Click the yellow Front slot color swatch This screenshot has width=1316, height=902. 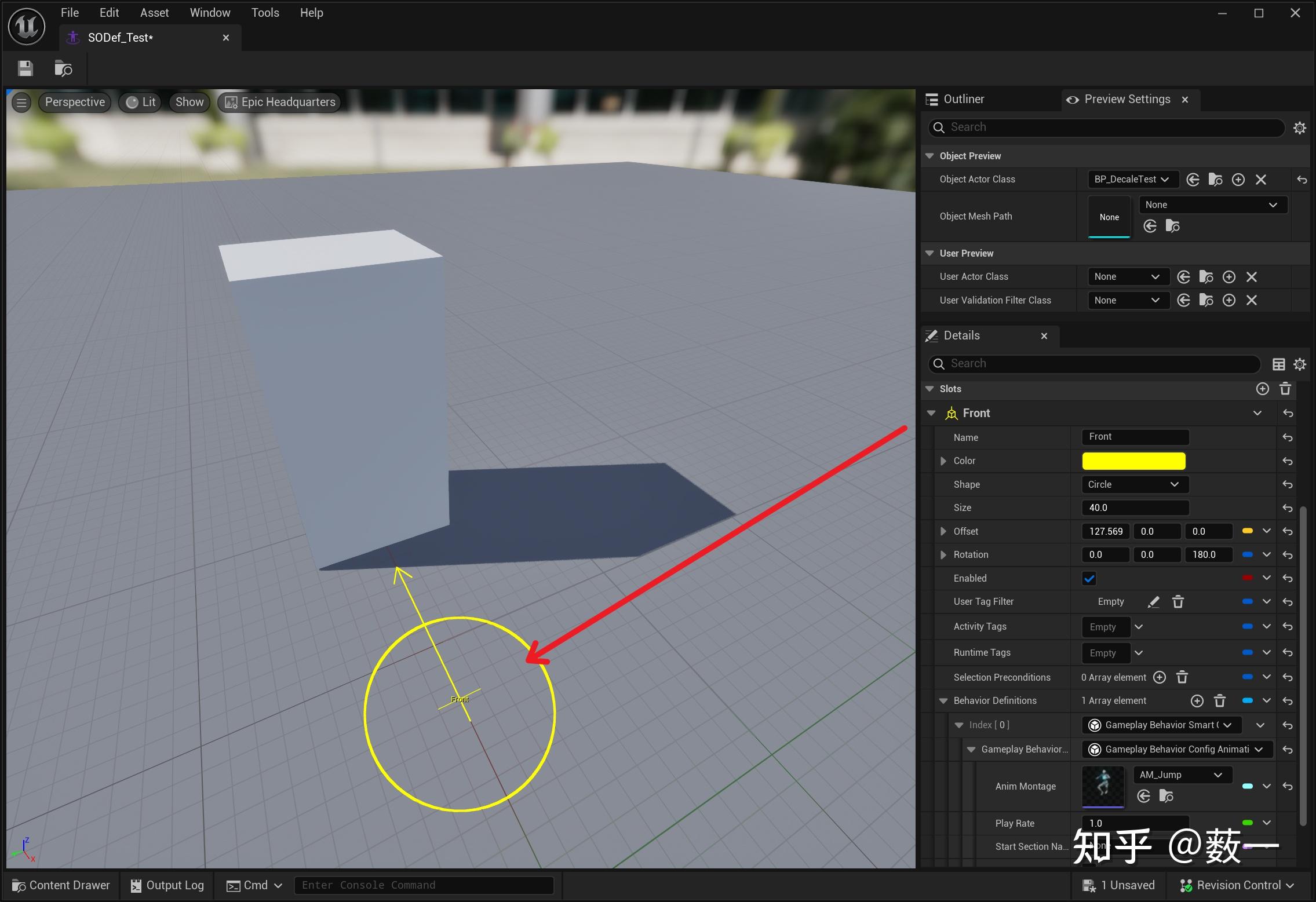tap(1133, 461)
